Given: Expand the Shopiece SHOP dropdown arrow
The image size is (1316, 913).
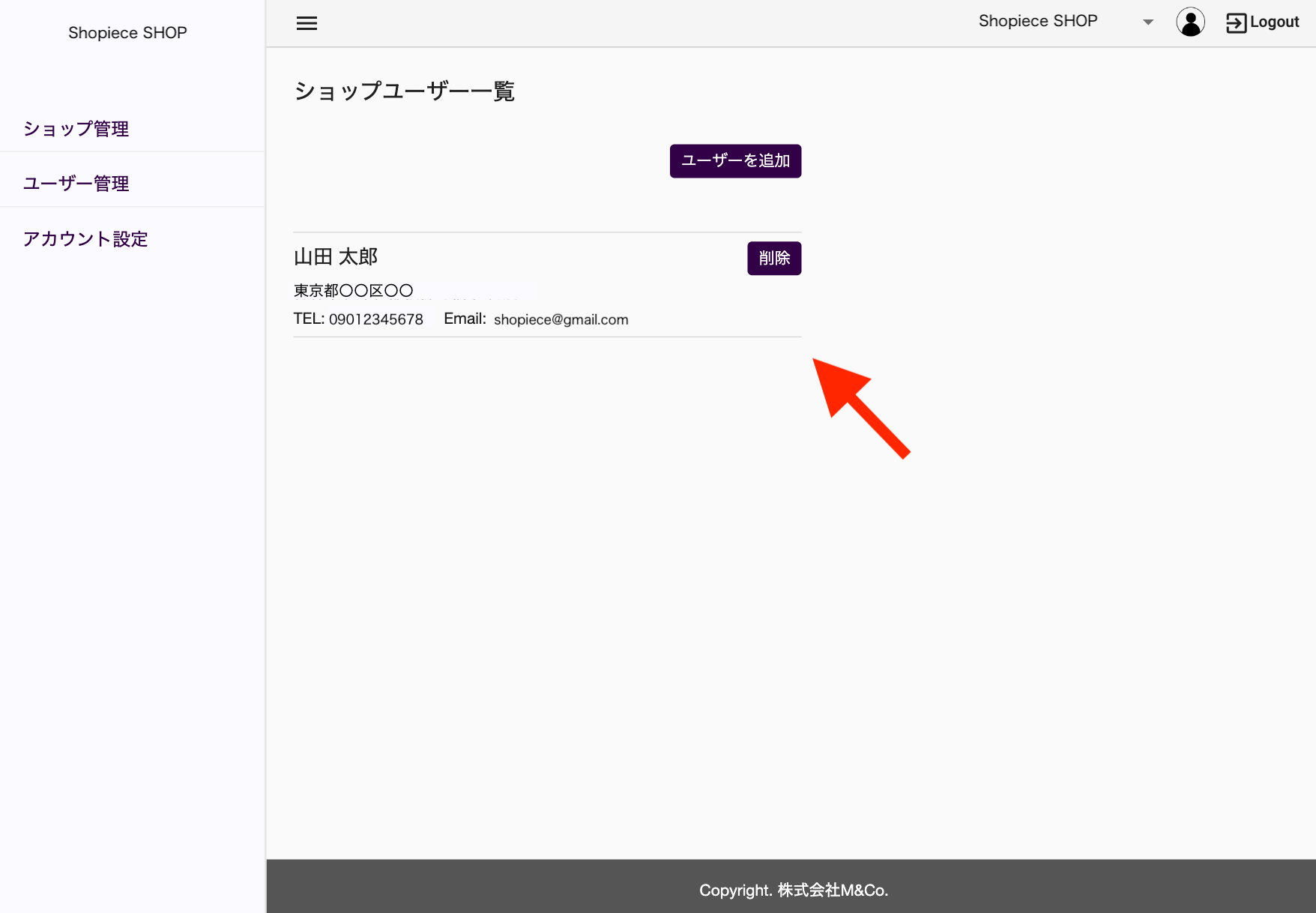Looking at the screenshot, I should [x=1147, y=22].
